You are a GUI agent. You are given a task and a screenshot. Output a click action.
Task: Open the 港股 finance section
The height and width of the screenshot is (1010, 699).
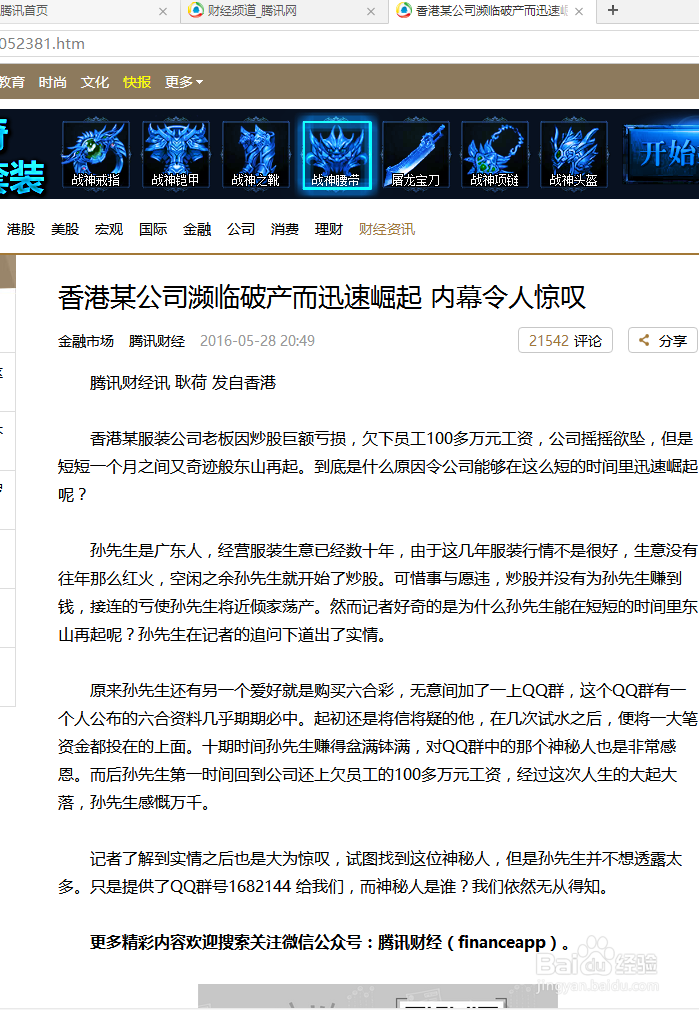tap(21, 229)
